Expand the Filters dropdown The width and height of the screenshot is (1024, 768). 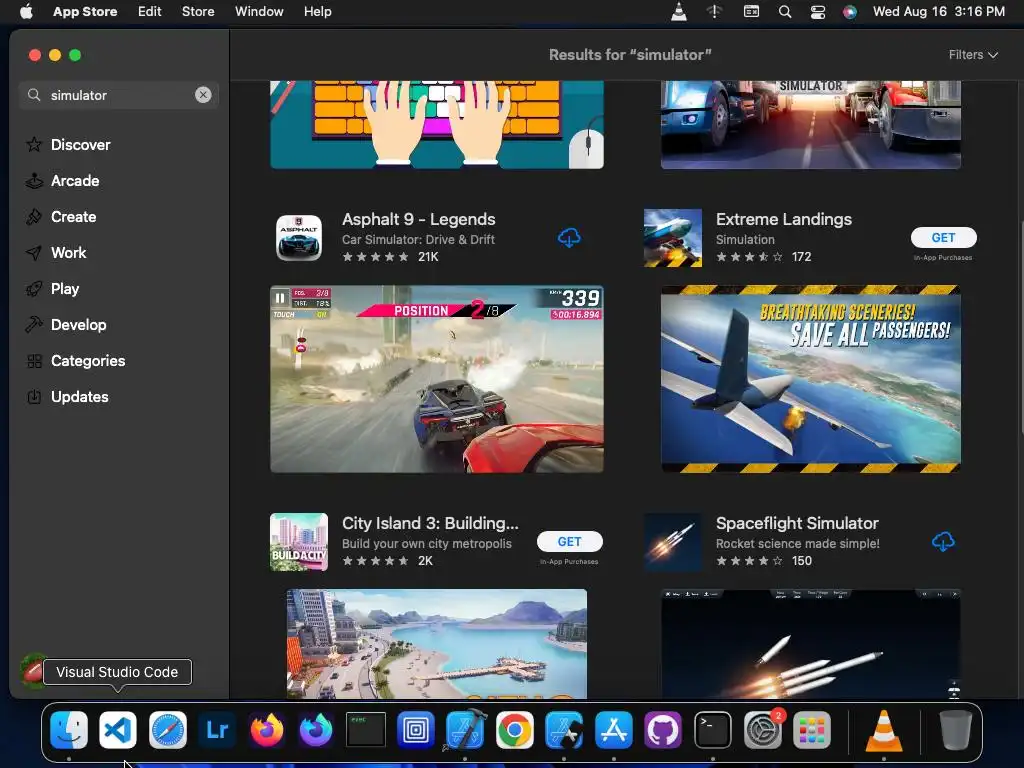[x=973, y=55]
